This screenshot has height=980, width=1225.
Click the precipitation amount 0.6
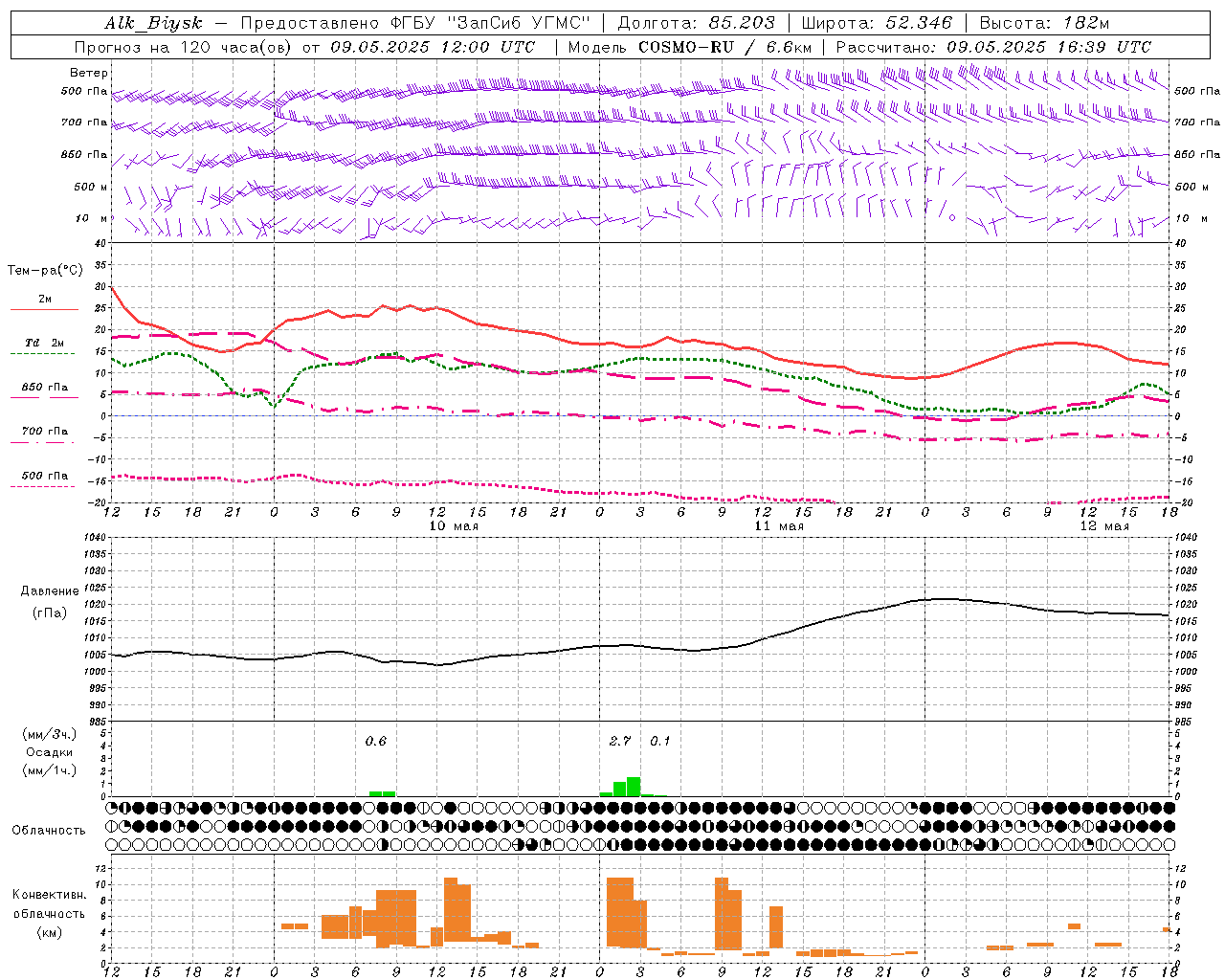click(x=376, y=741)
